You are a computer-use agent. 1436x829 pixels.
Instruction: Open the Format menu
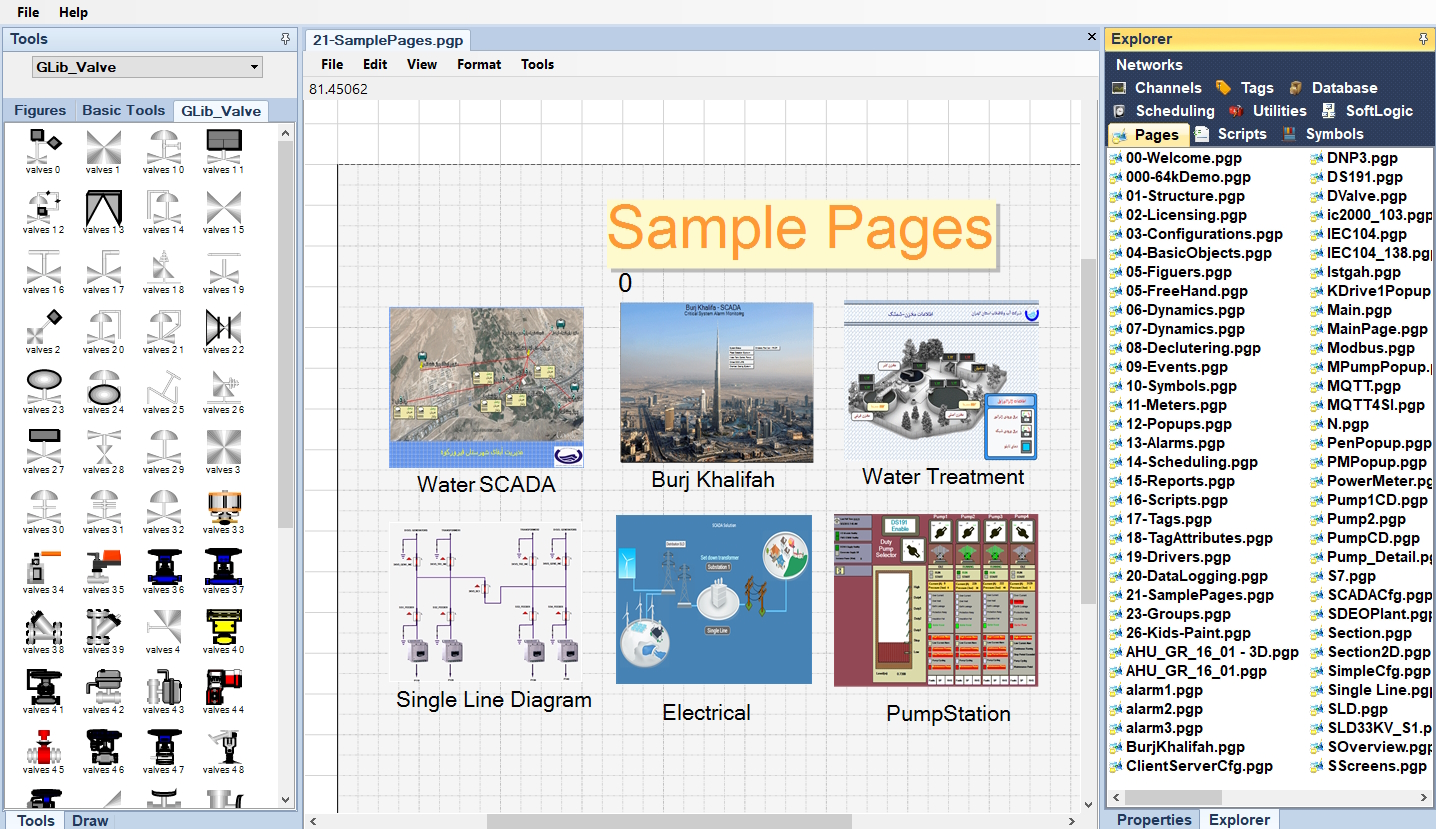(478, 64)
